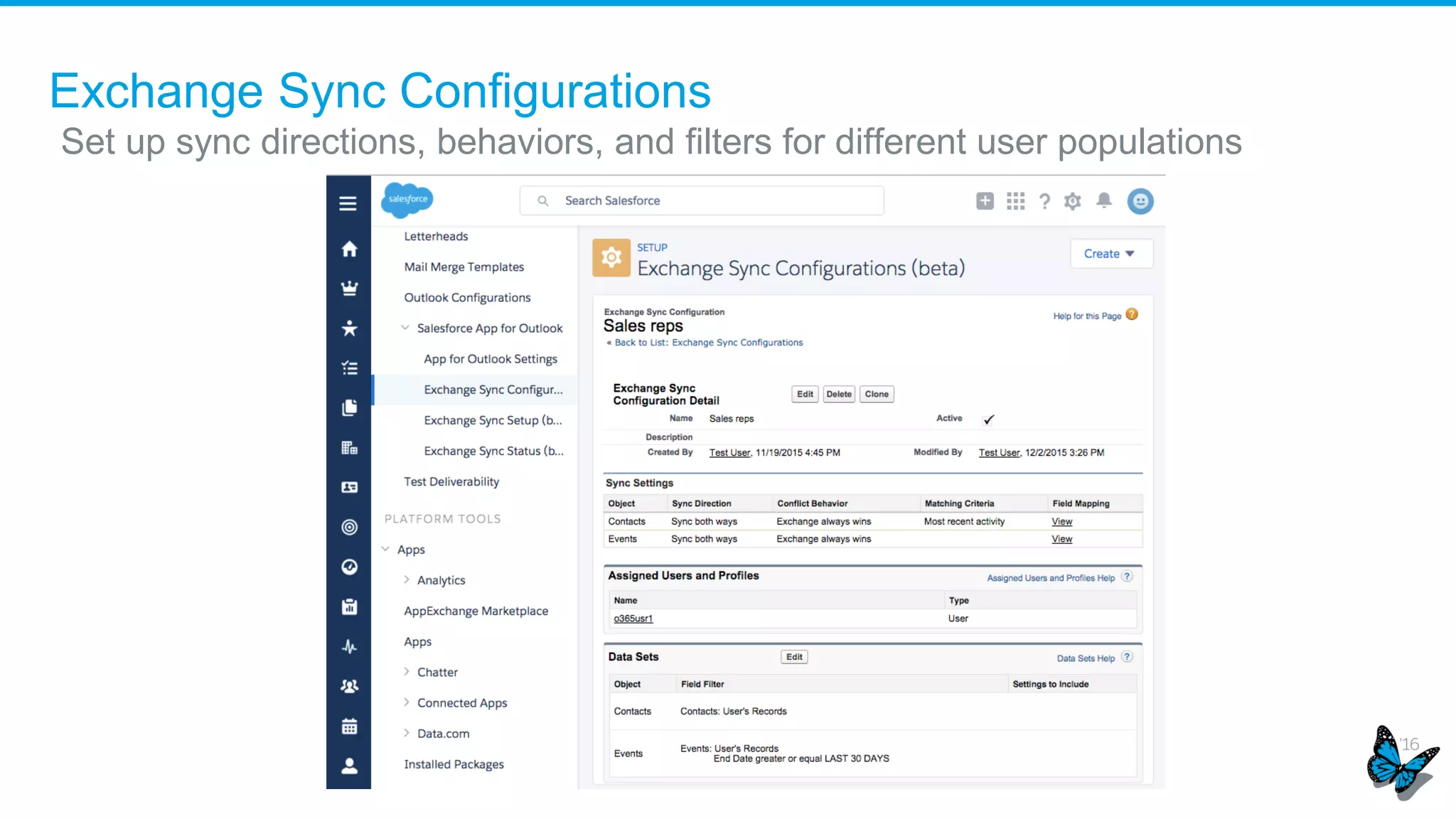Open Help for this Page link

pyautogui.click(x=1087, y=316)
